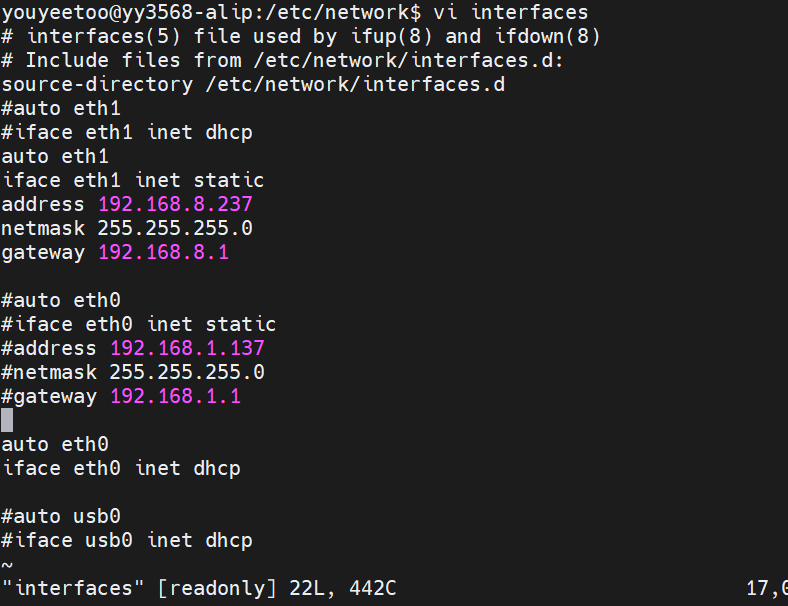Click the uncommented netmask 255.255.255.0 value

[x=175, y=228]
